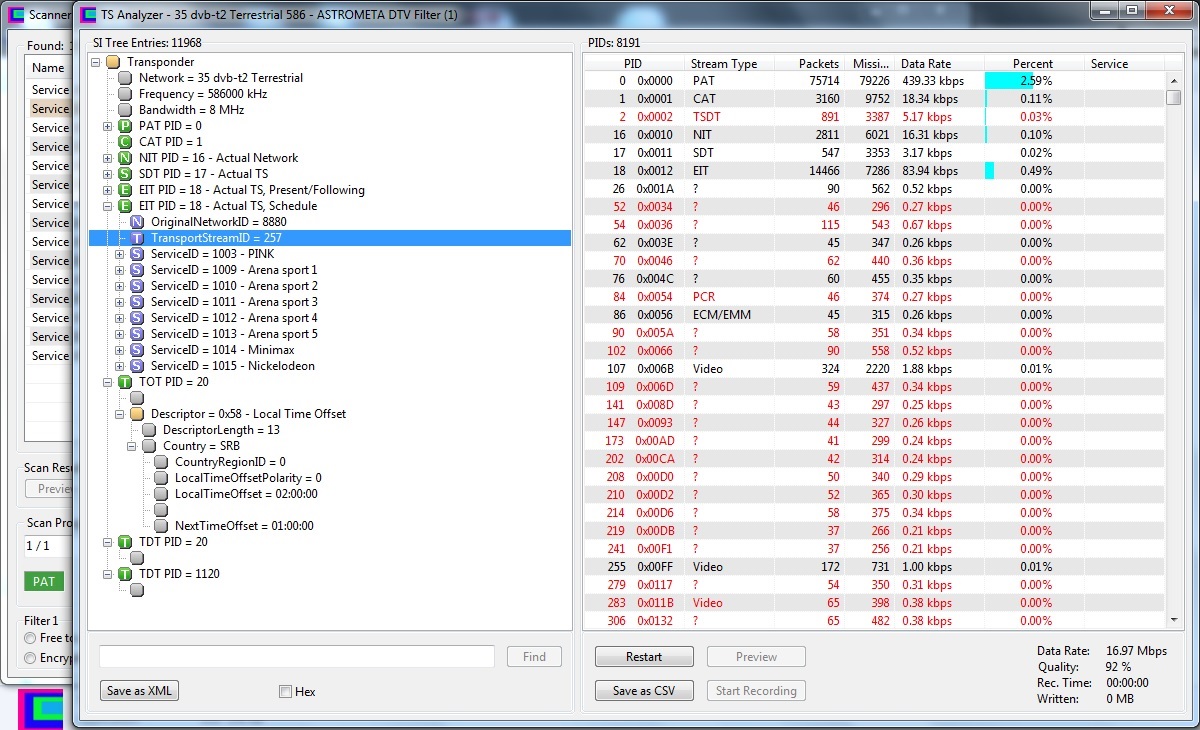Expand the SDT PID = 17 node
Viewport: 1200px width, 730px height.
click(x=108, y=174)
